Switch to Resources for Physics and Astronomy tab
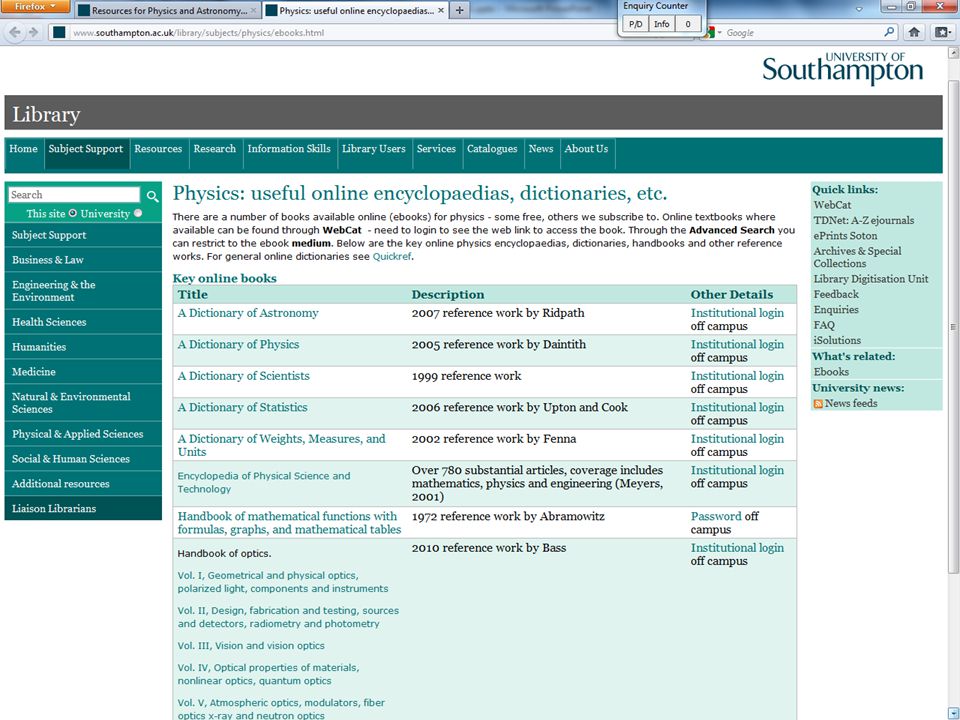Viewport: 960px width, 720px height. [167, 10]
